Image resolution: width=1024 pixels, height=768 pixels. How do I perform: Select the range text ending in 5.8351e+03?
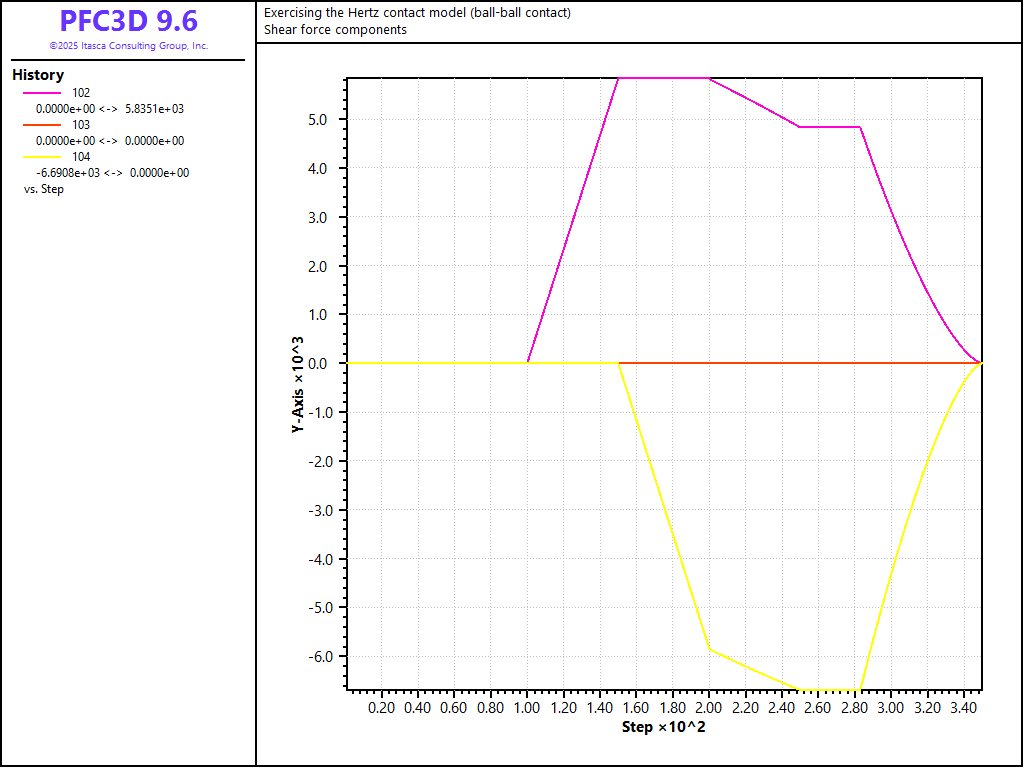(110, 109)
